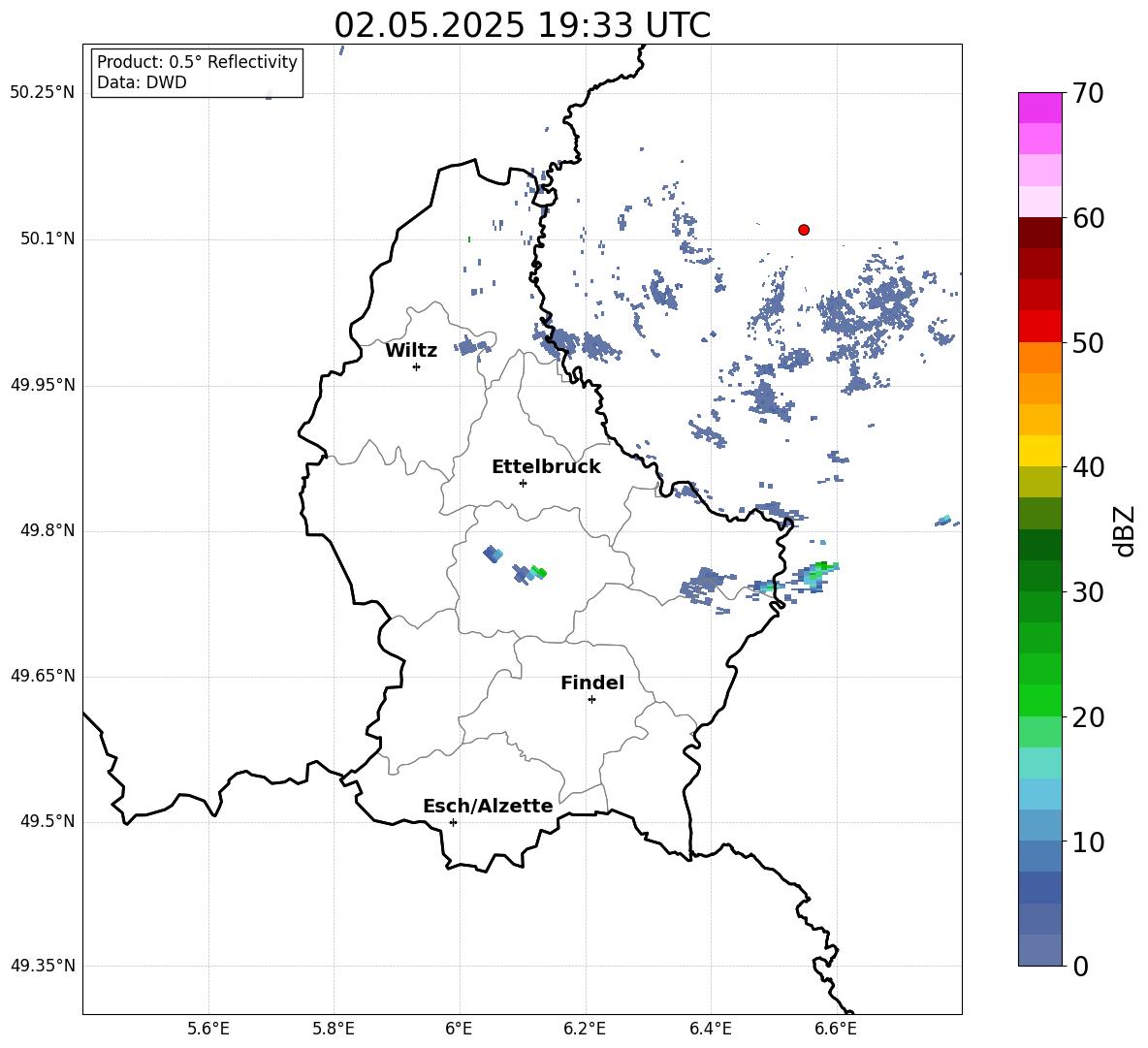1148x1048 pixels.
Task: Click the Esch/Alzette station cross marker
Action: (x=453, y=822)
